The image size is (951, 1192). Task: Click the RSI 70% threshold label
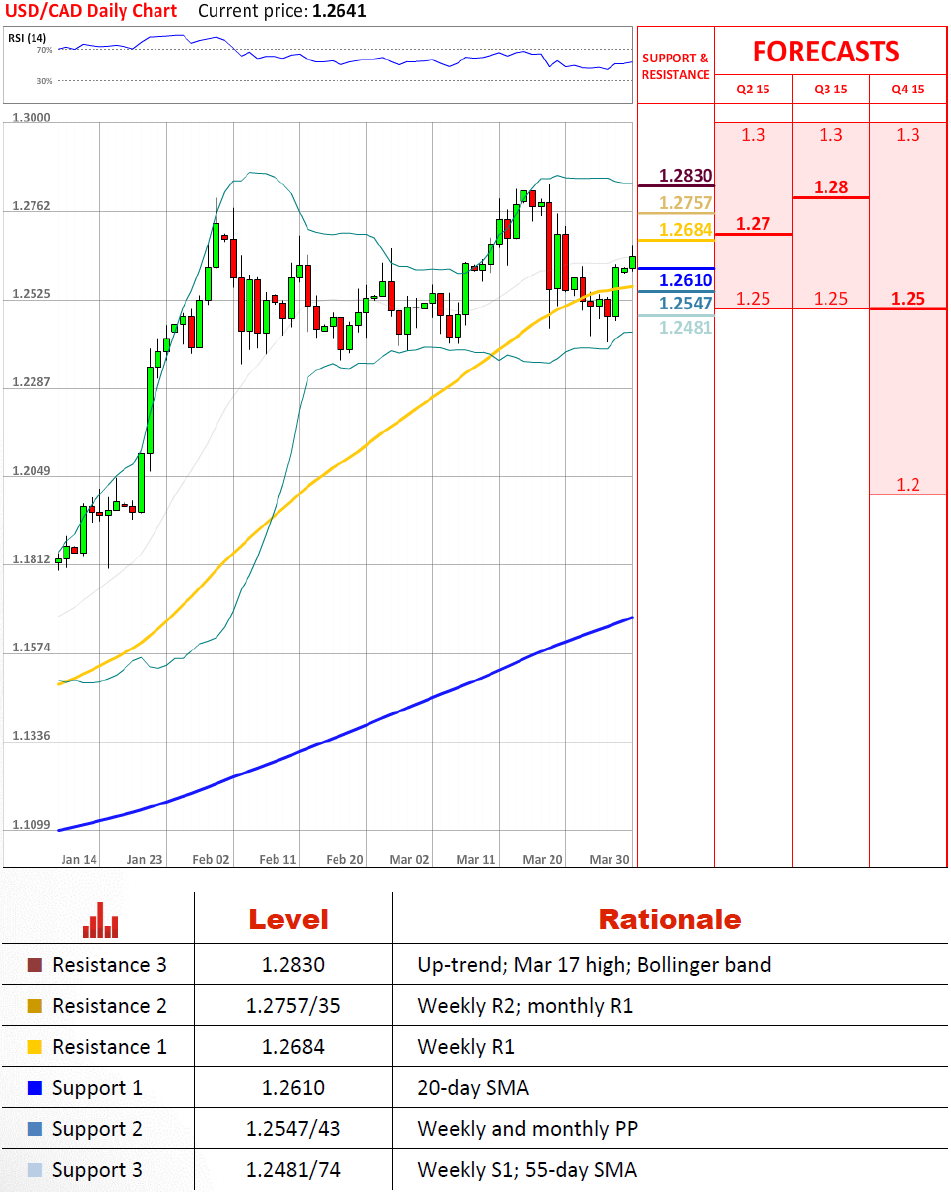pos(44,50)
